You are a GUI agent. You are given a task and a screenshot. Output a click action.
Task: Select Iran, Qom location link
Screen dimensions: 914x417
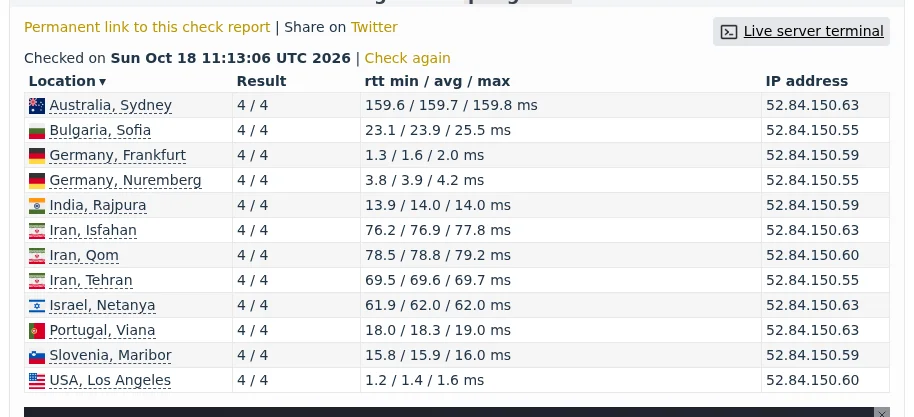[84, 255]
